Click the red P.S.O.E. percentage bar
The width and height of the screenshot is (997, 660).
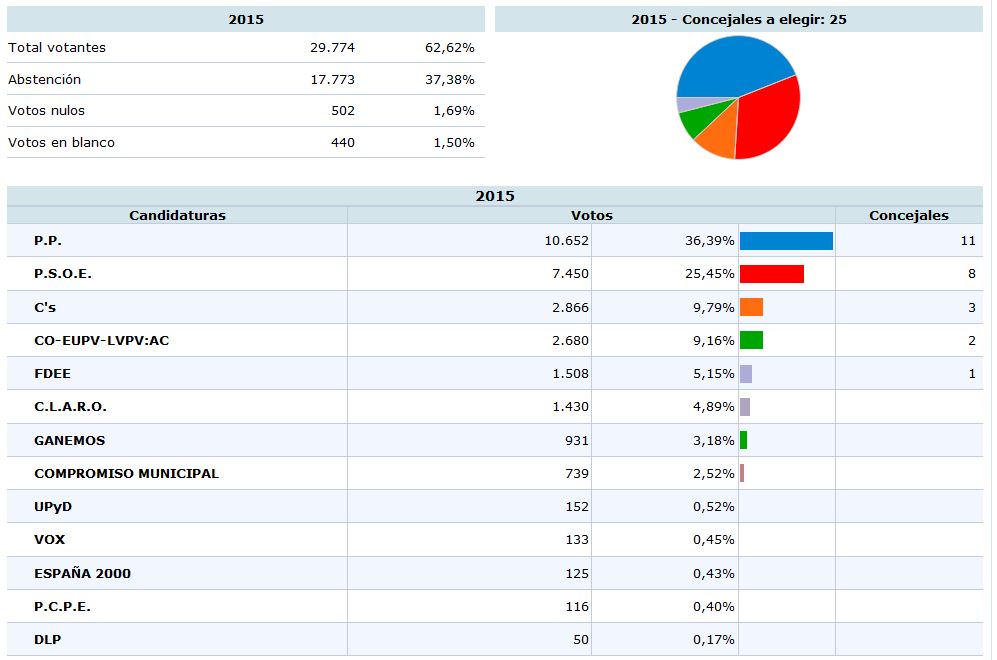click(x=771, y=274)
